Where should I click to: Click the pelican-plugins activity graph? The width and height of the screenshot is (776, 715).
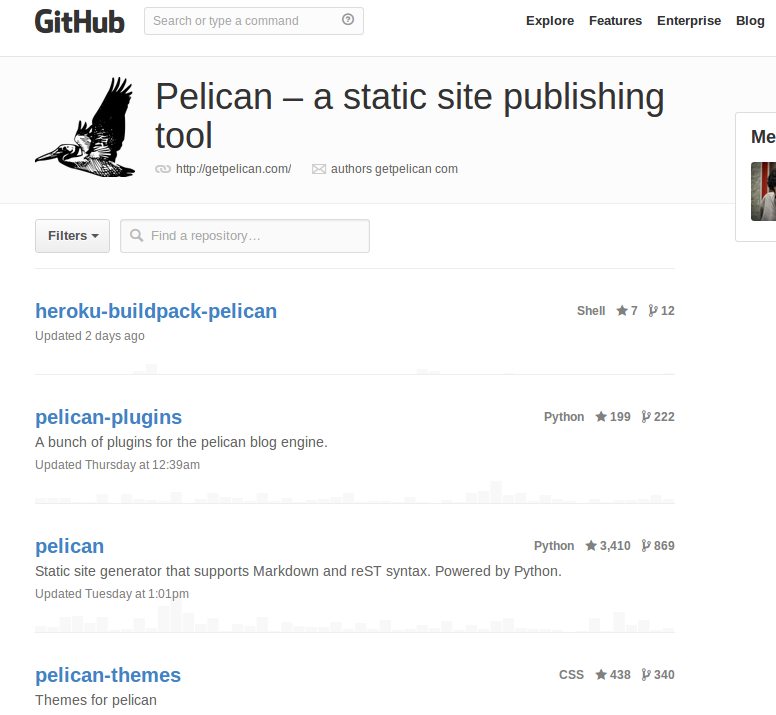pyautogui.click(x=355, y=492)
